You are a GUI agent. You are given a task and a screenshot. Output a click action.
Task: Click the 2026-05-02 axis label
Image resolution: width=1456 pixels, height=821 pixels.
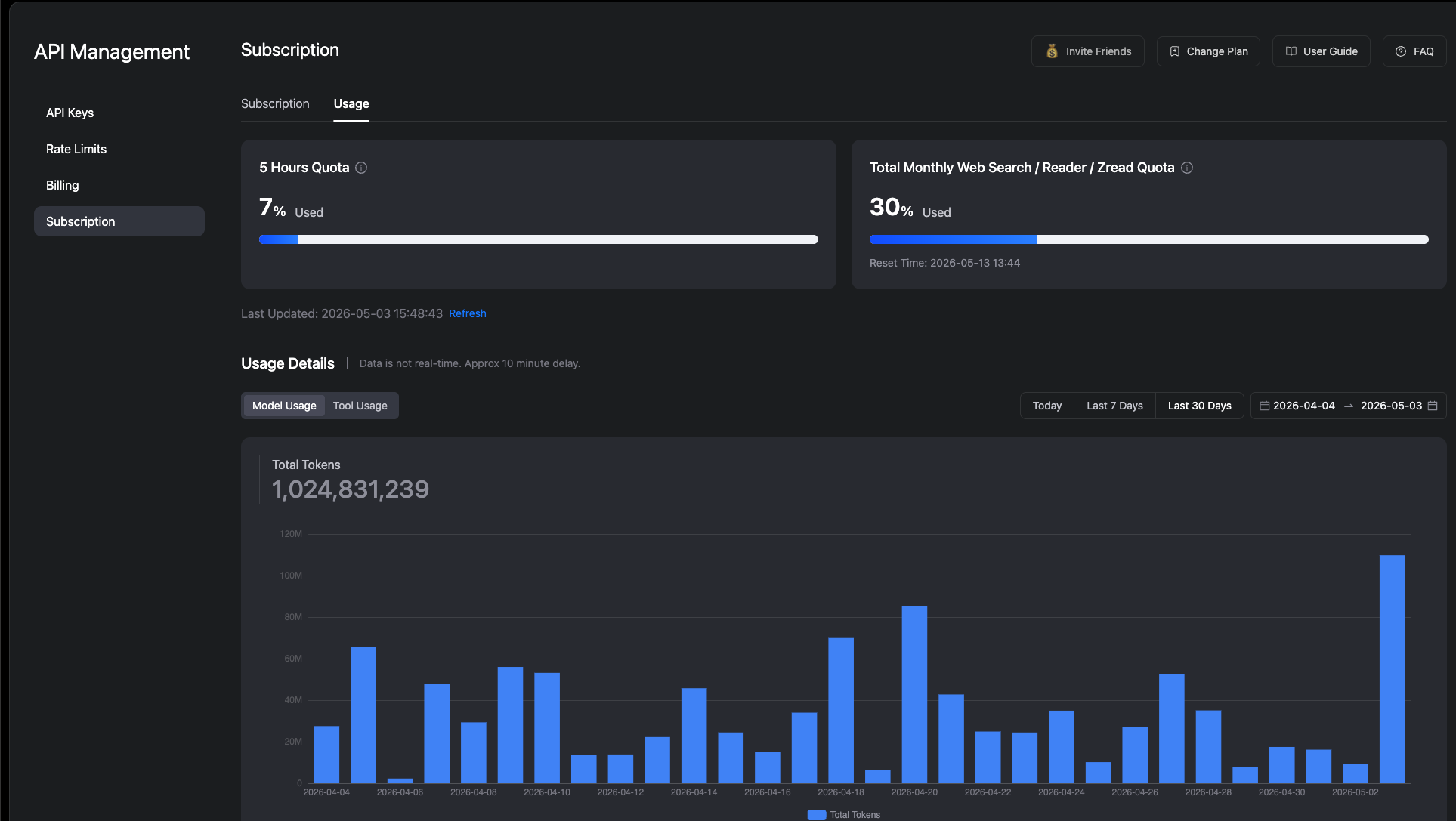1355,792
